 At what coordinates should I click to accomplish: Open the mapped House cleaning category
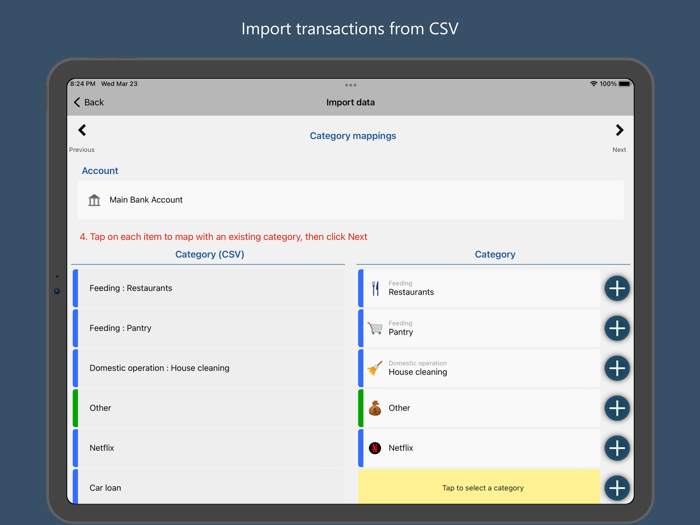click(479, 368)
